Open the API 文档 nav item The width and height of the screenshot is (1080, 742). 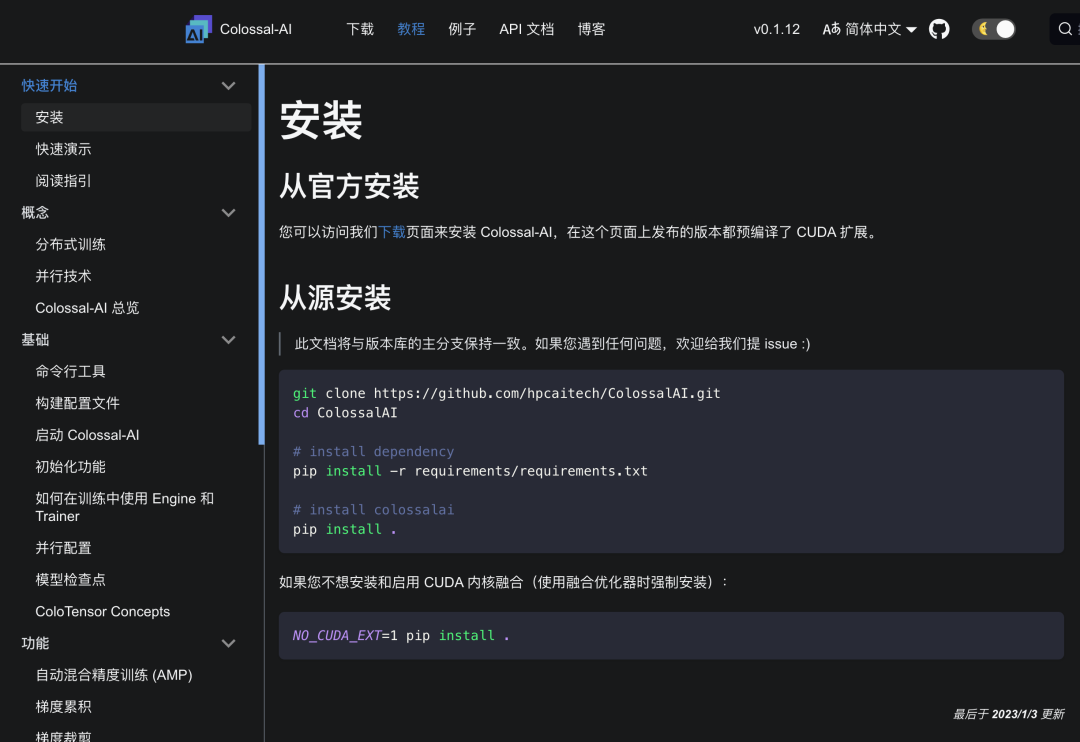pos(526,29)
